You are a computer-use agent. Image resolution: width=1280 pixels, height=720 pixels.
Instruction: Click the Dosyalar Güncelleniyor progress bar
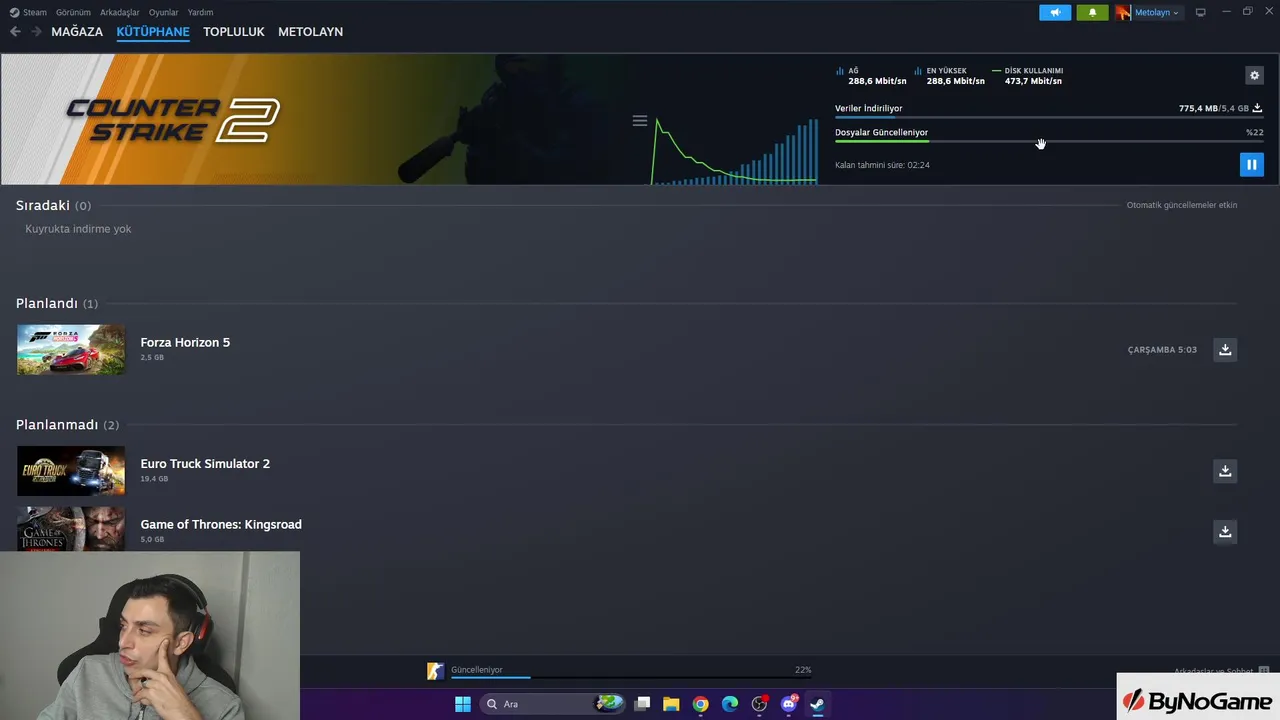(x=1049, y=141)
